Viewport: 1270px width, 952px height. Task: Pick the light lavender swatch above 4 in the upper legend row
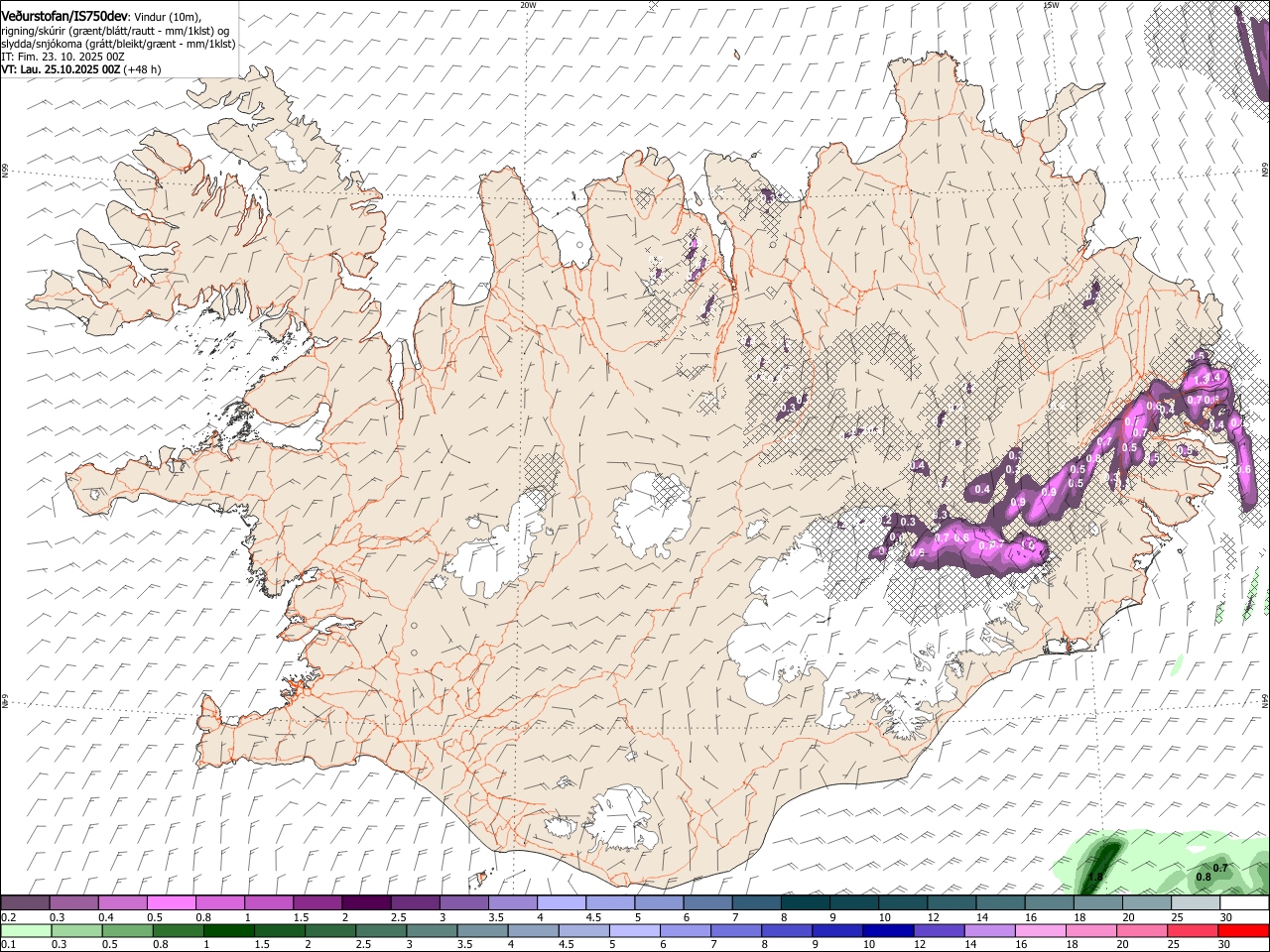(562, 902)
